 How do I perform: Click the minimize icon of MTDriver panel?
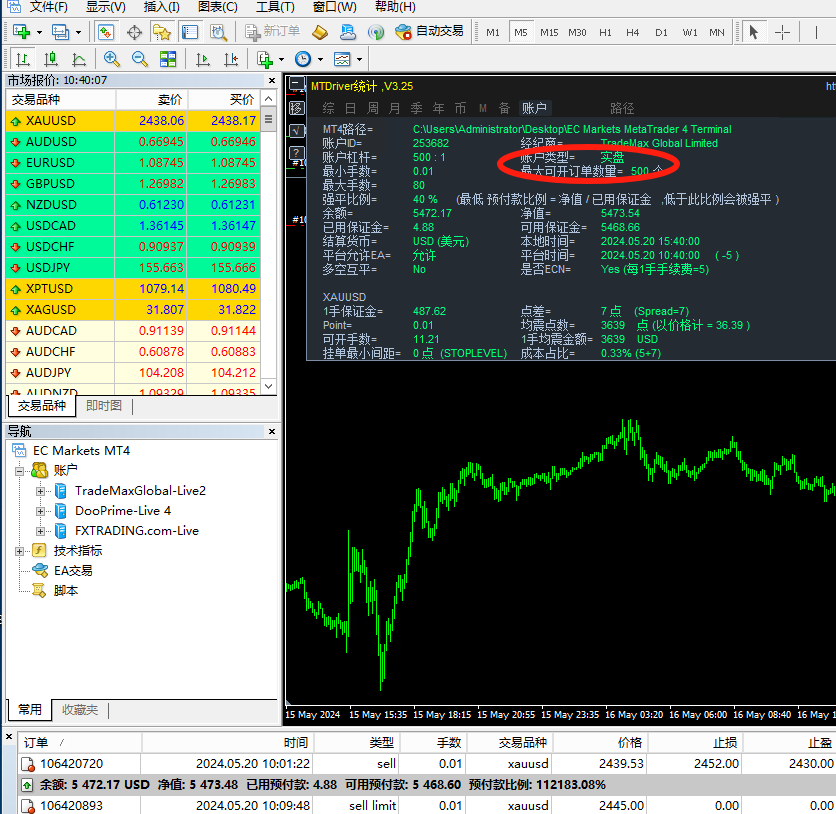click(296, 85)
